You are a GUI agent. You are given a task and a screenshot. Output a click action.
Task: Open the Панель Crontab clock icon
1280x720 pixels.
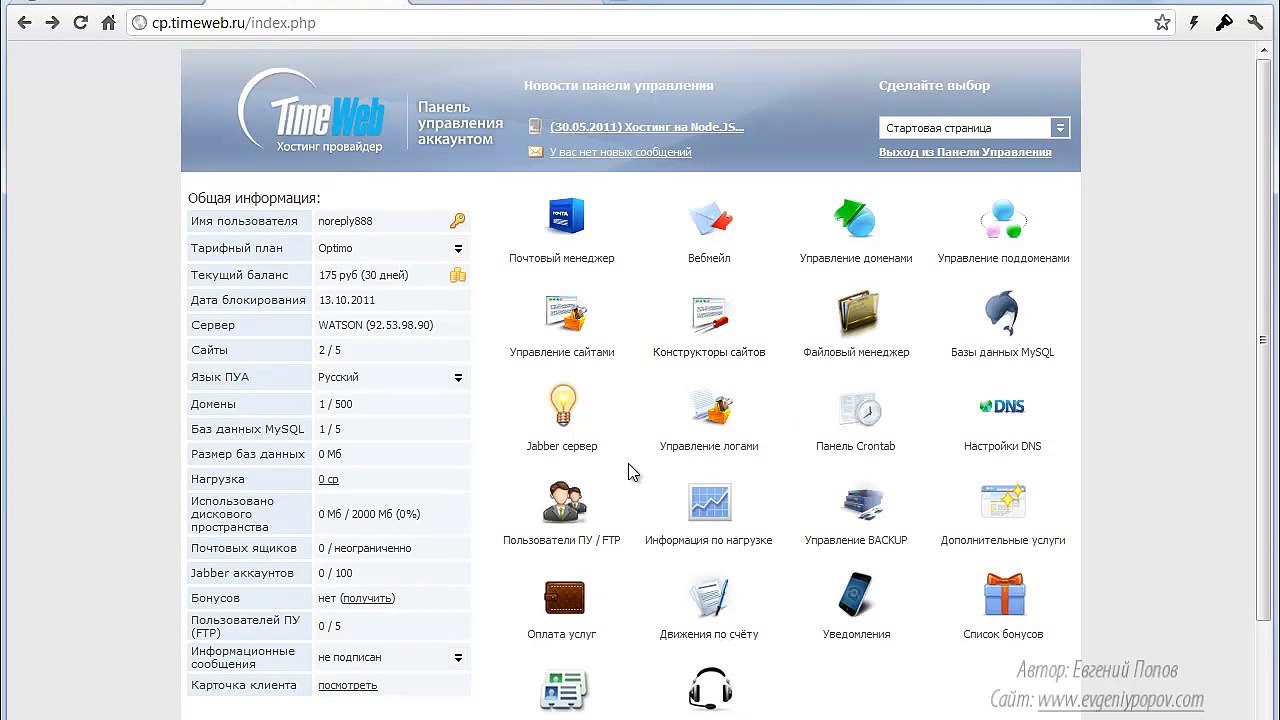[856, 408]
